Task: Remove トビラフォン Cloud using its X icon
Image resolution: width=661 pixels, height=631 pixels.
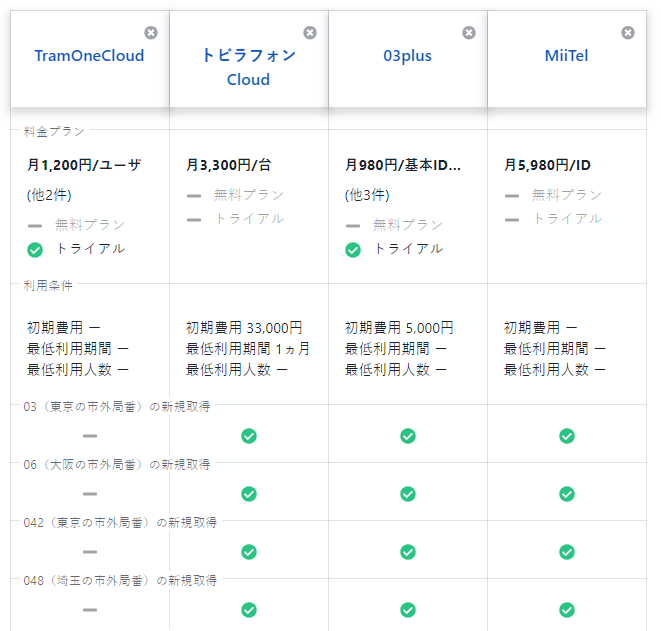Action: [x=310, y=33]
